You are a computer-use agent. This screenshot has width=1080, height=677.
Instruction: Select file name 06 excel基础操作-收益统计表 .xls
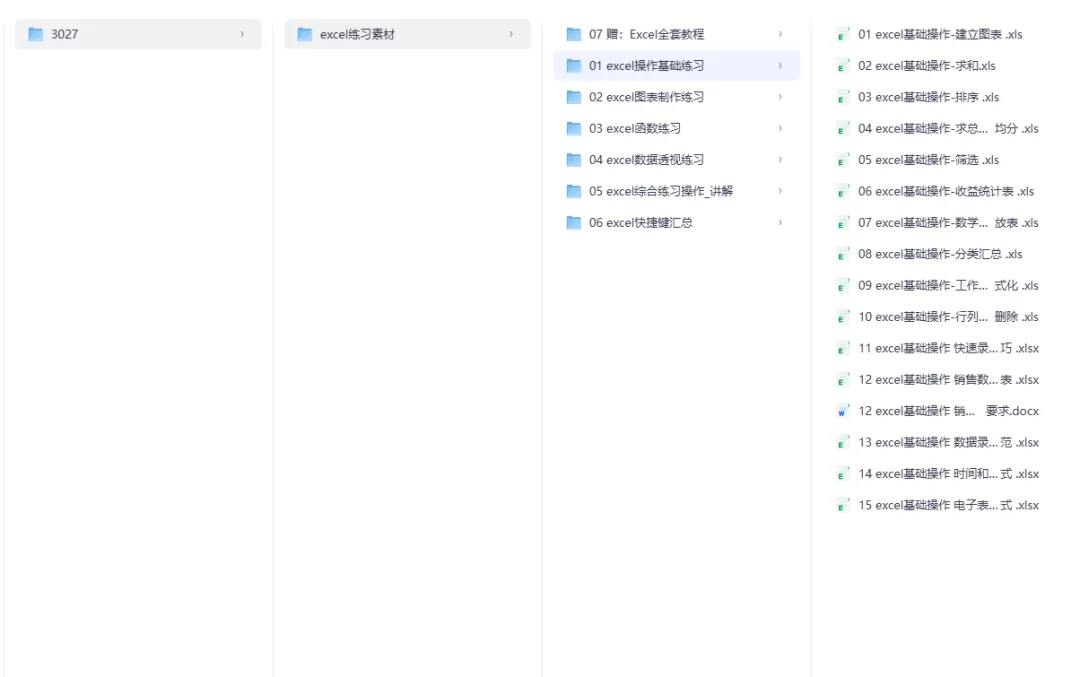tap(946, 191)
